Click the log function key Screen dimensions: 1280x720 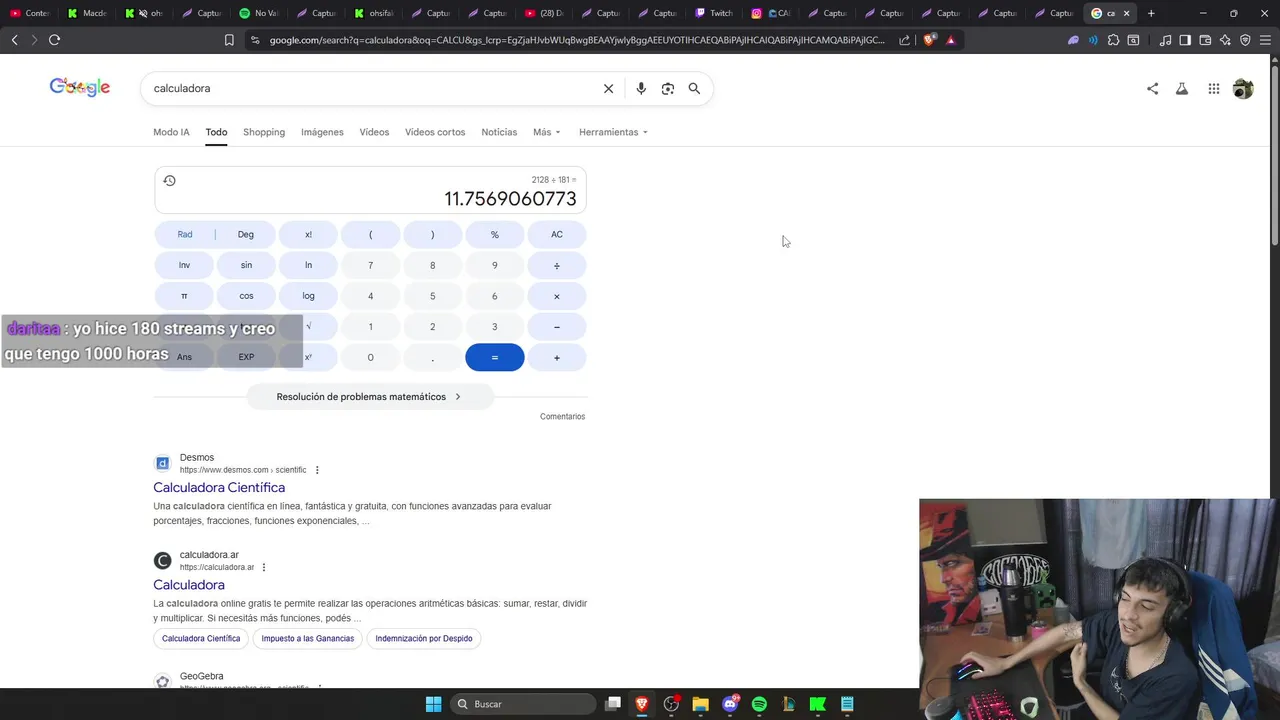(x=308, y=296)
